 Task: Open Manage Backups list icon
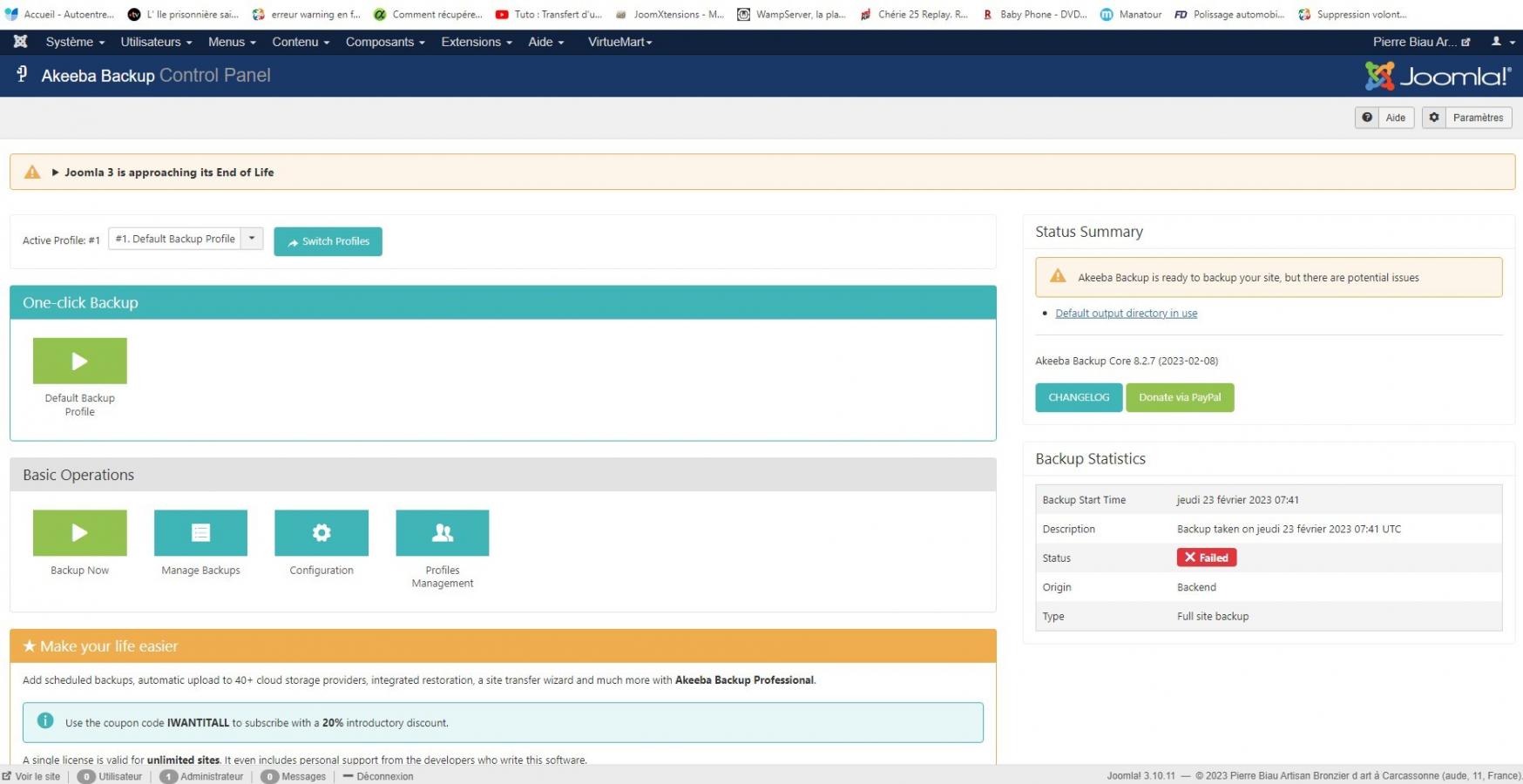(x=200, y=532)
